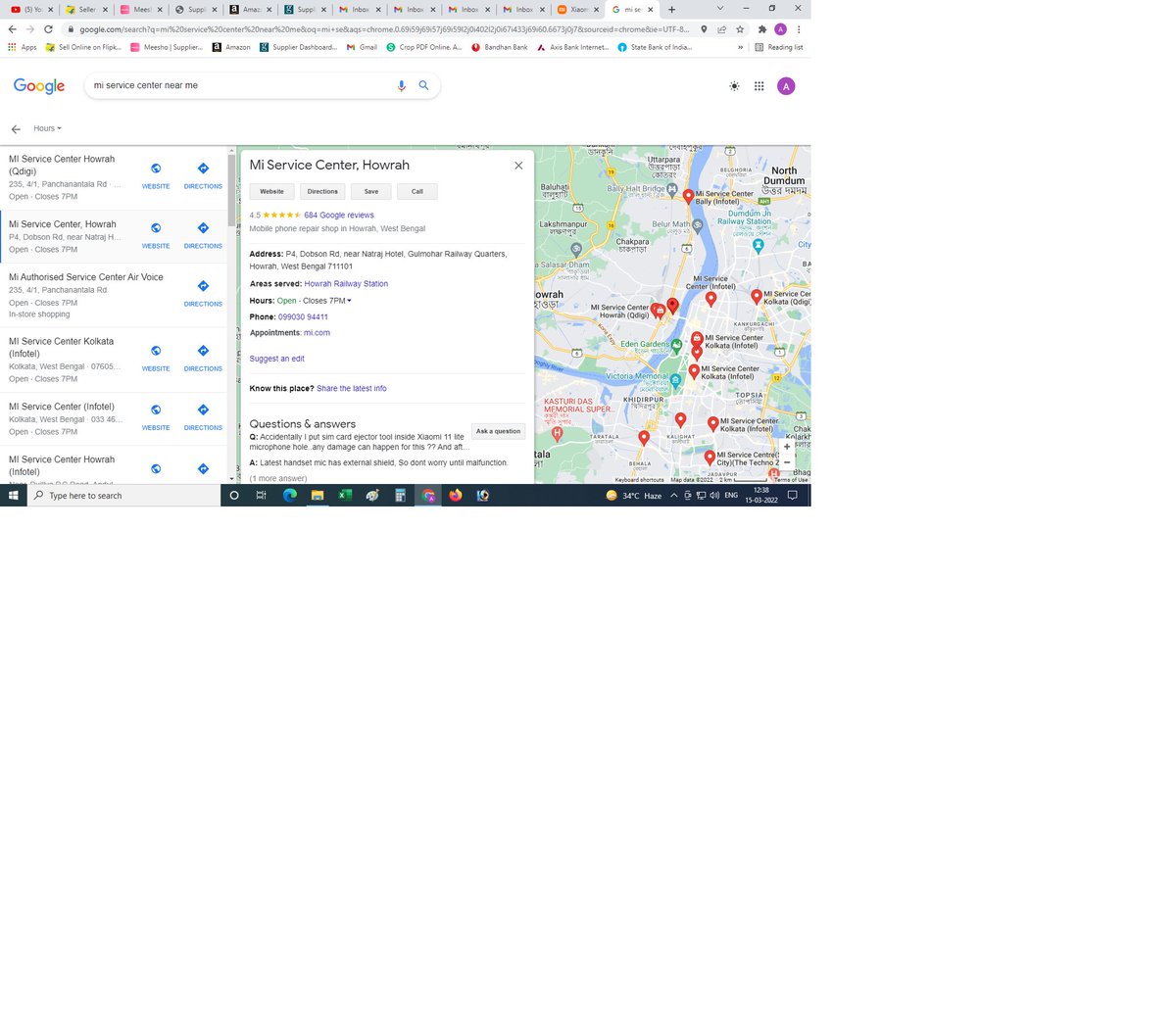Get directions to Mi Authorised Service Center Air Voice
Viewport: 1176px width, 1013px height.
point(203,292)
